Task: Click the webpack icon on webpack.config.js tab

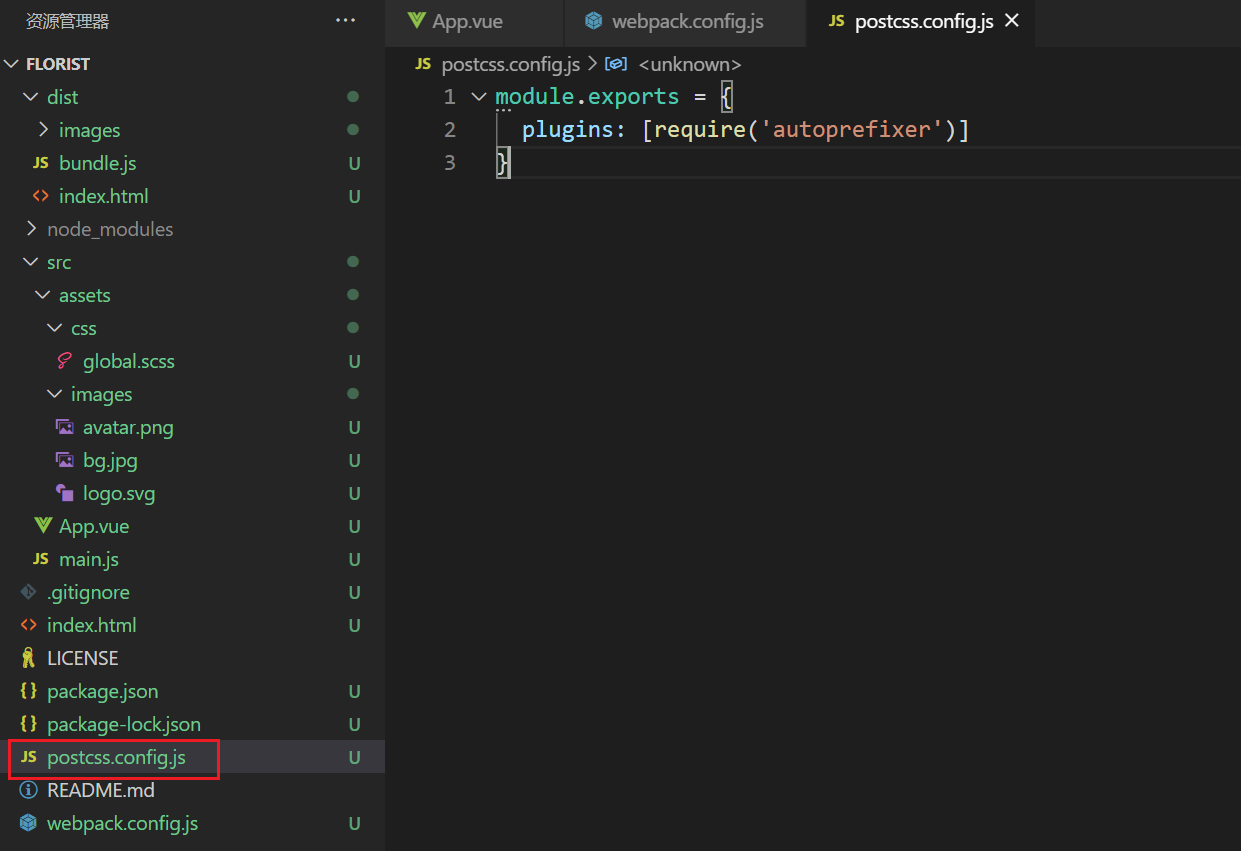Action: (594, 21)
